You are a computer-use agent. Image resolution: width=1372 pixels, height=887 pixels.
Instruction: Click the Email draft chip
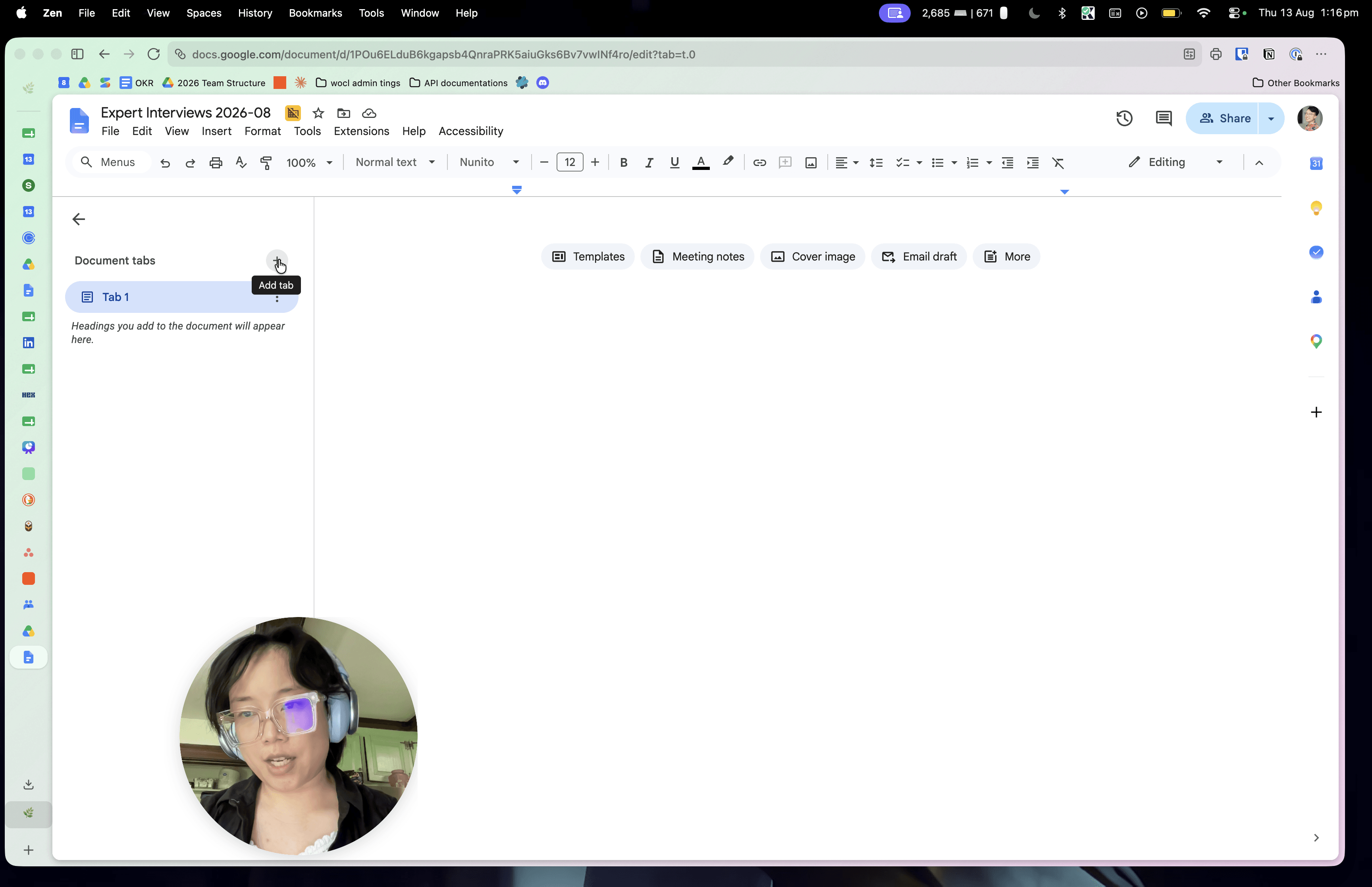tap(919, 257)
